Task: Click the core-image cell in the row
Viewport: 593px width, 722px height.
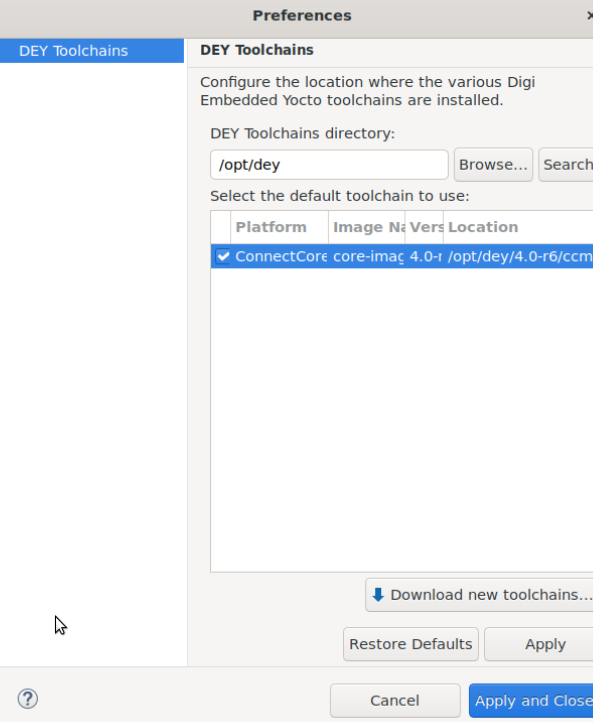Action: click(368, 256)
